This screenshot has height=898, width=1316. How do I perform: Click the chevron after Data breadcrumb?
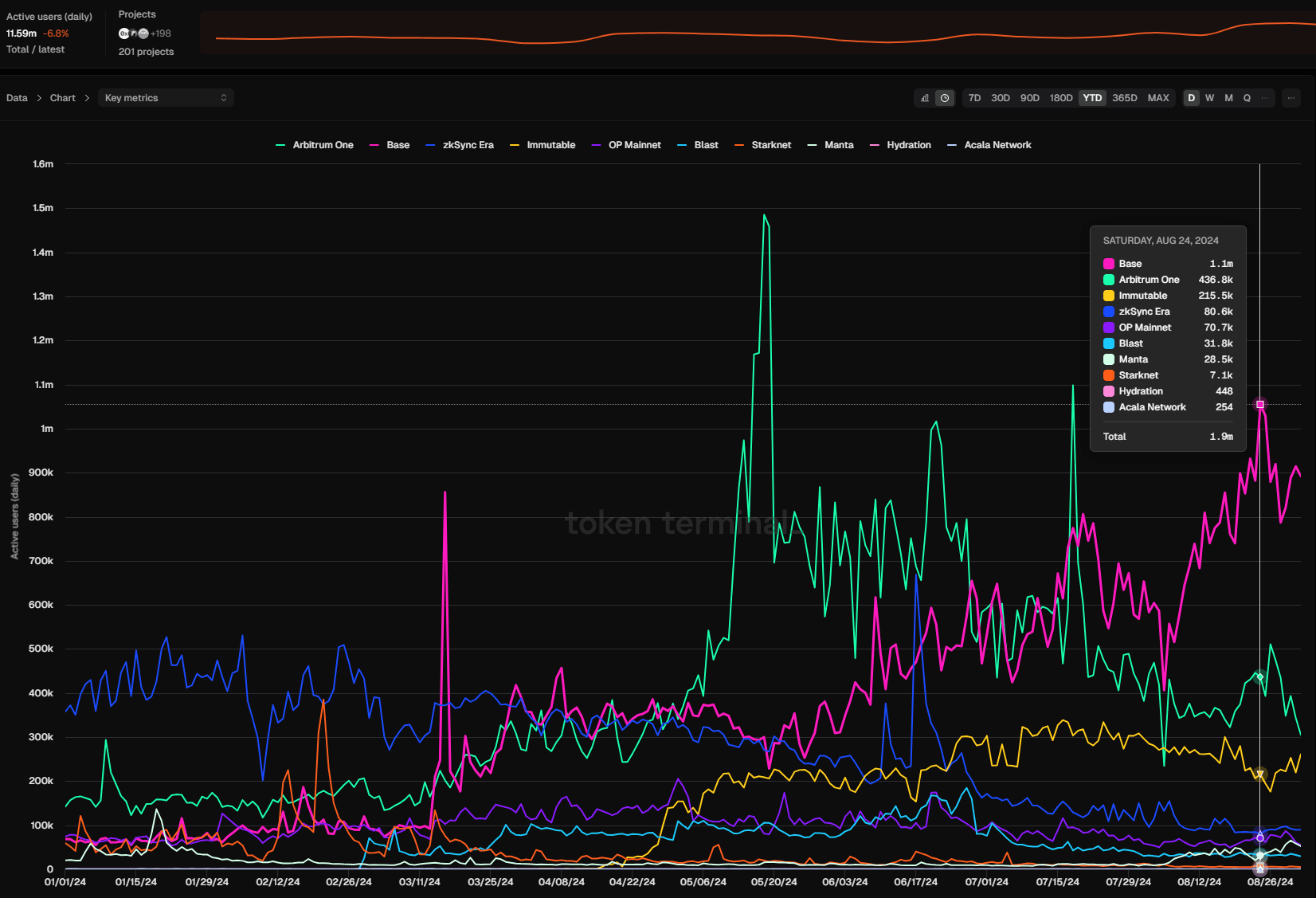(38, 98)
